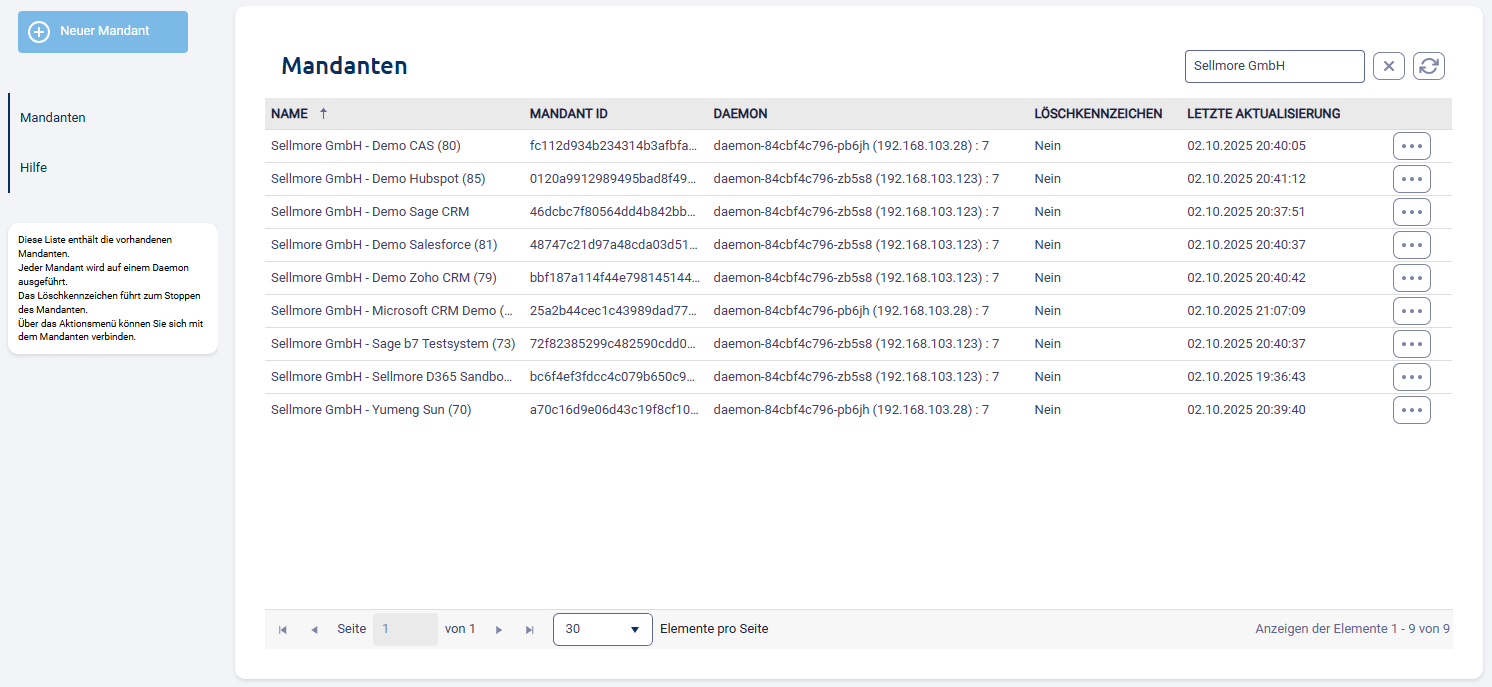1492x687 pixels.
Task: Open actions menu for Yumeng Sun (70)
Action: point(1411,410)
